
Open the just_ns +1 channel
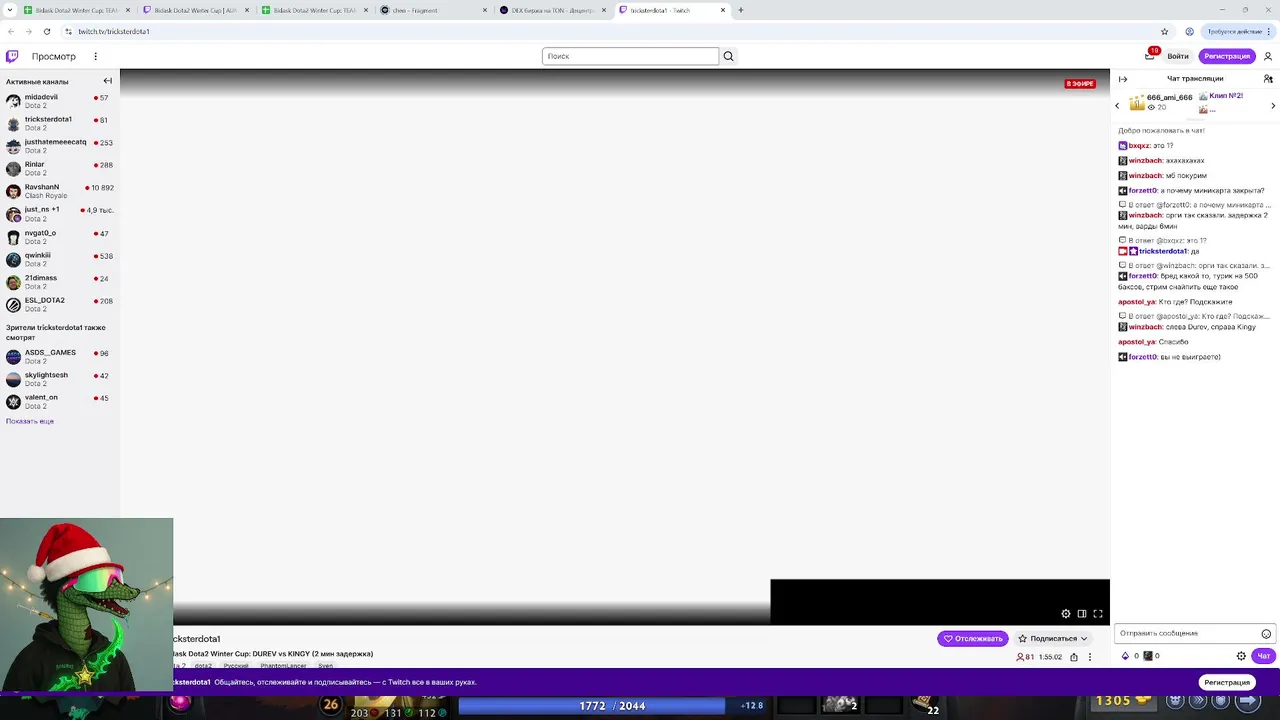(60, 214)
